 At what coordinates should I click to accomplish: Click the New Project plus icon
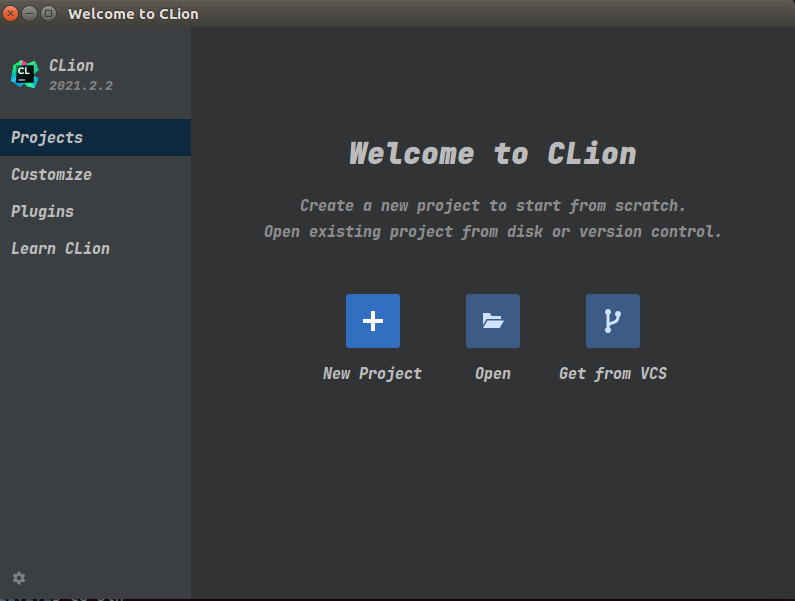(x=373, y=321)
